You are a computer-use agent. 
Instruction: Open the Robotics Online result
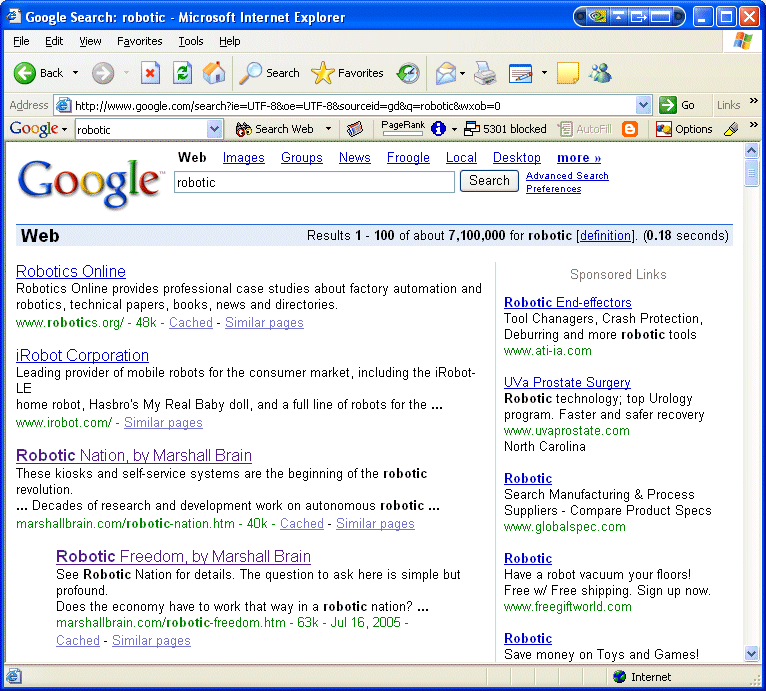point(71,272)
